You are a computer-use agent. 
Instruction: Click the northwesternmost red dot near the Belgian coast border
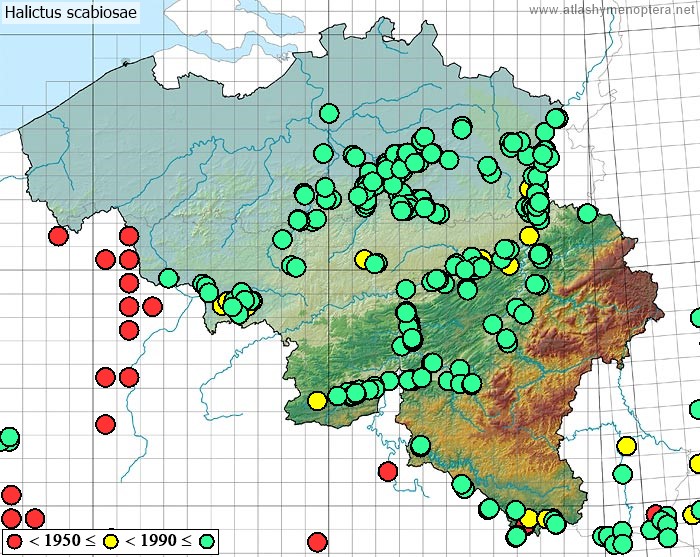tap(58, 236)
